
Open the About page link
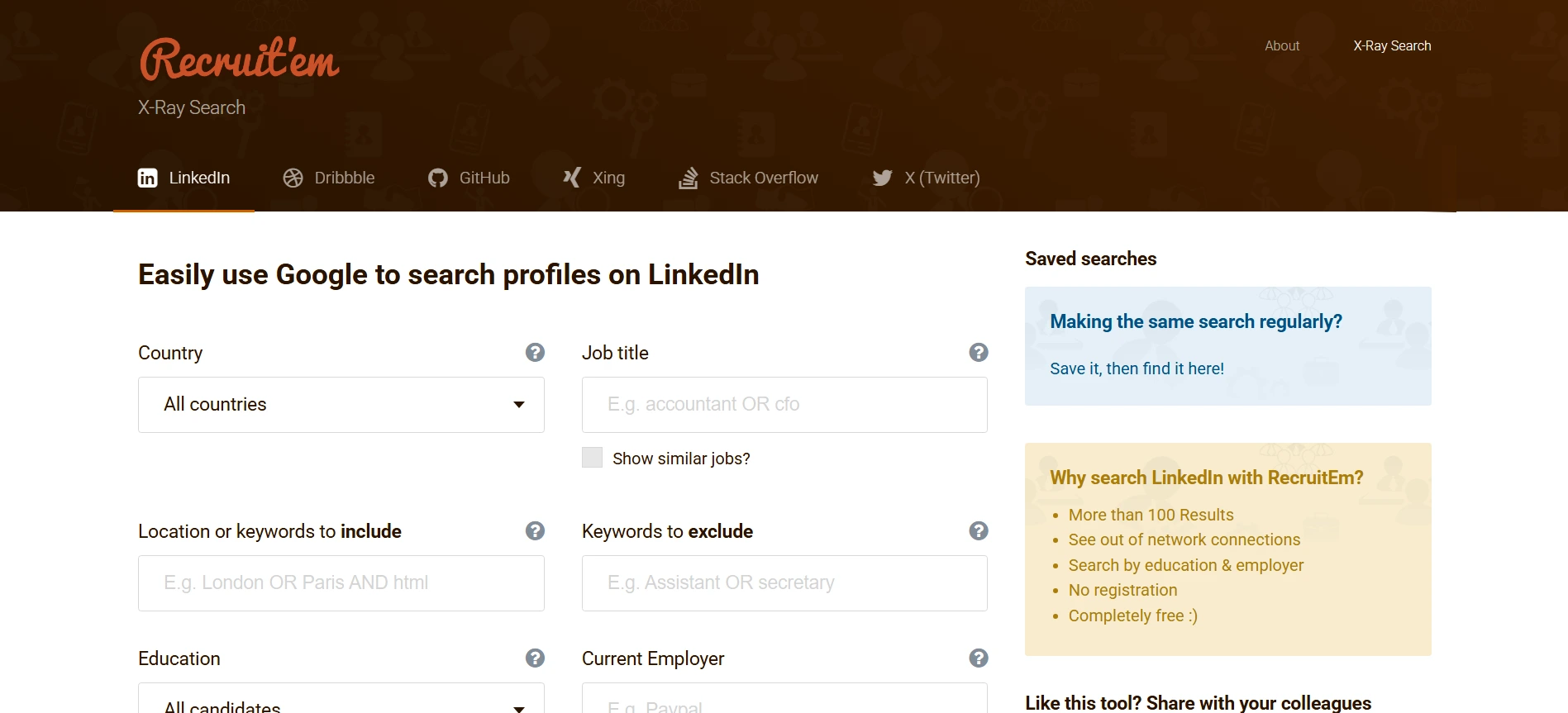coord(1282,46)
